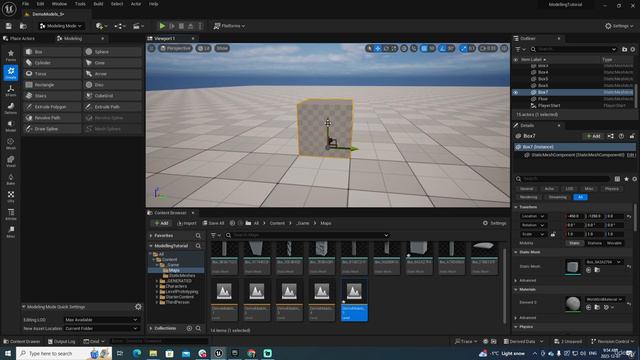Select the Rectangle shape tool
This screenshot has width=640, height=360.
point(52,85)
